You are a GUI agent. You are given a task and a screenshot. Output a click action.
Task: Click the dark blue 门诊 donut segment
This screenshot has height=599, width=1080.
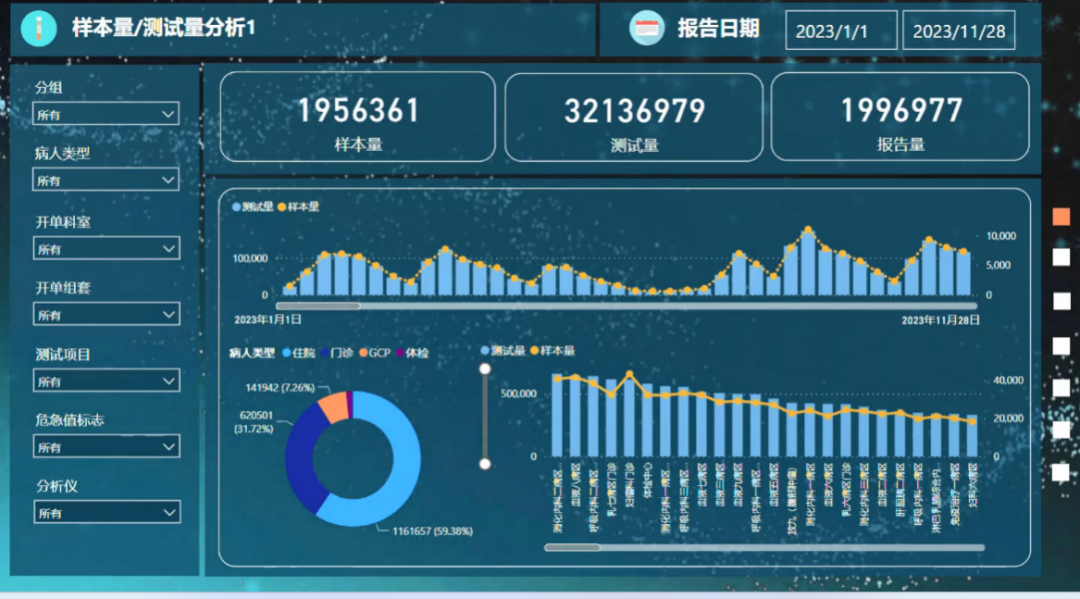tap(299, 458)
